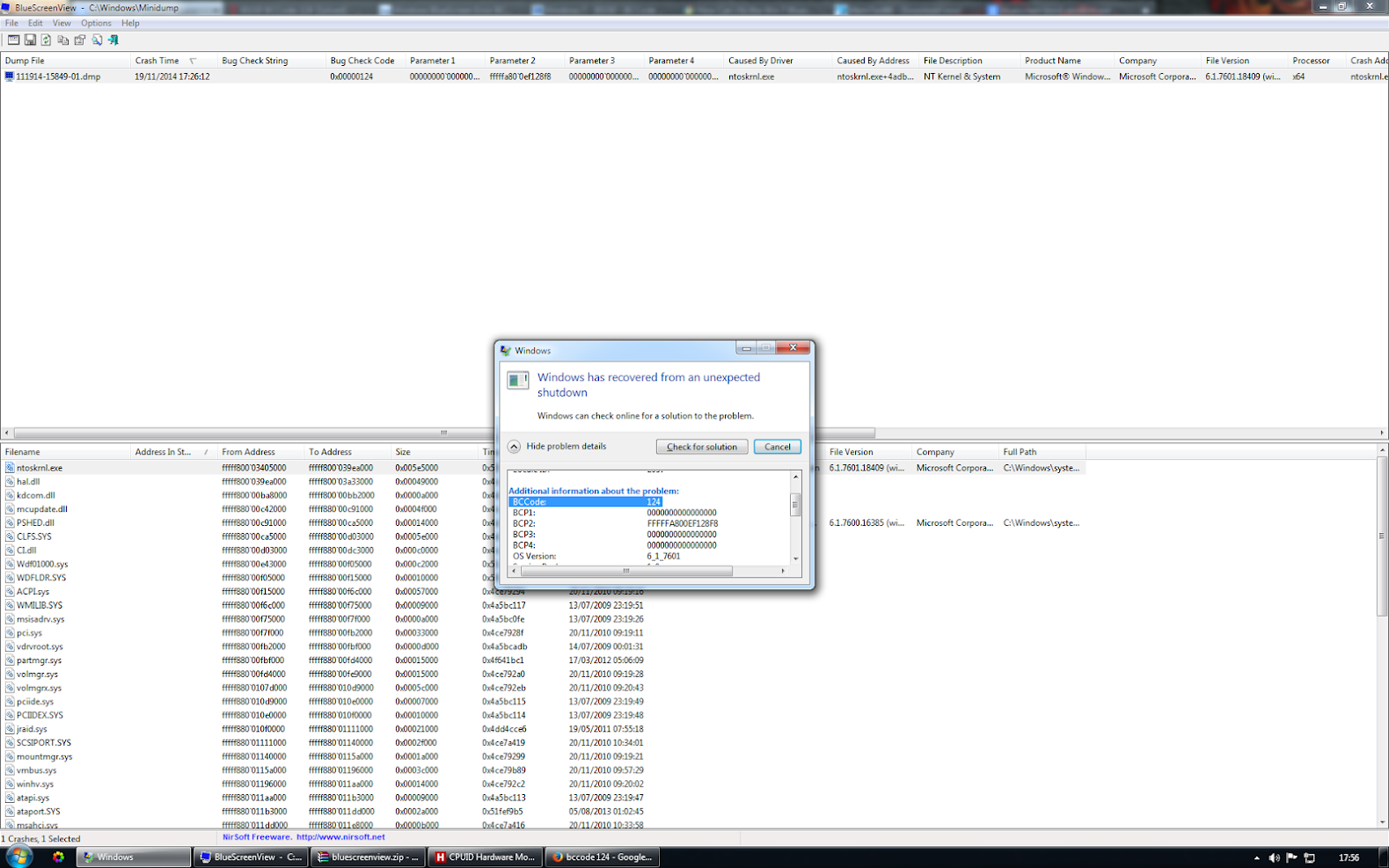Viewport: 1389px width, 868px height.
Task: Click the kdcom.dll file icon
Action: (x=10, y=495)
